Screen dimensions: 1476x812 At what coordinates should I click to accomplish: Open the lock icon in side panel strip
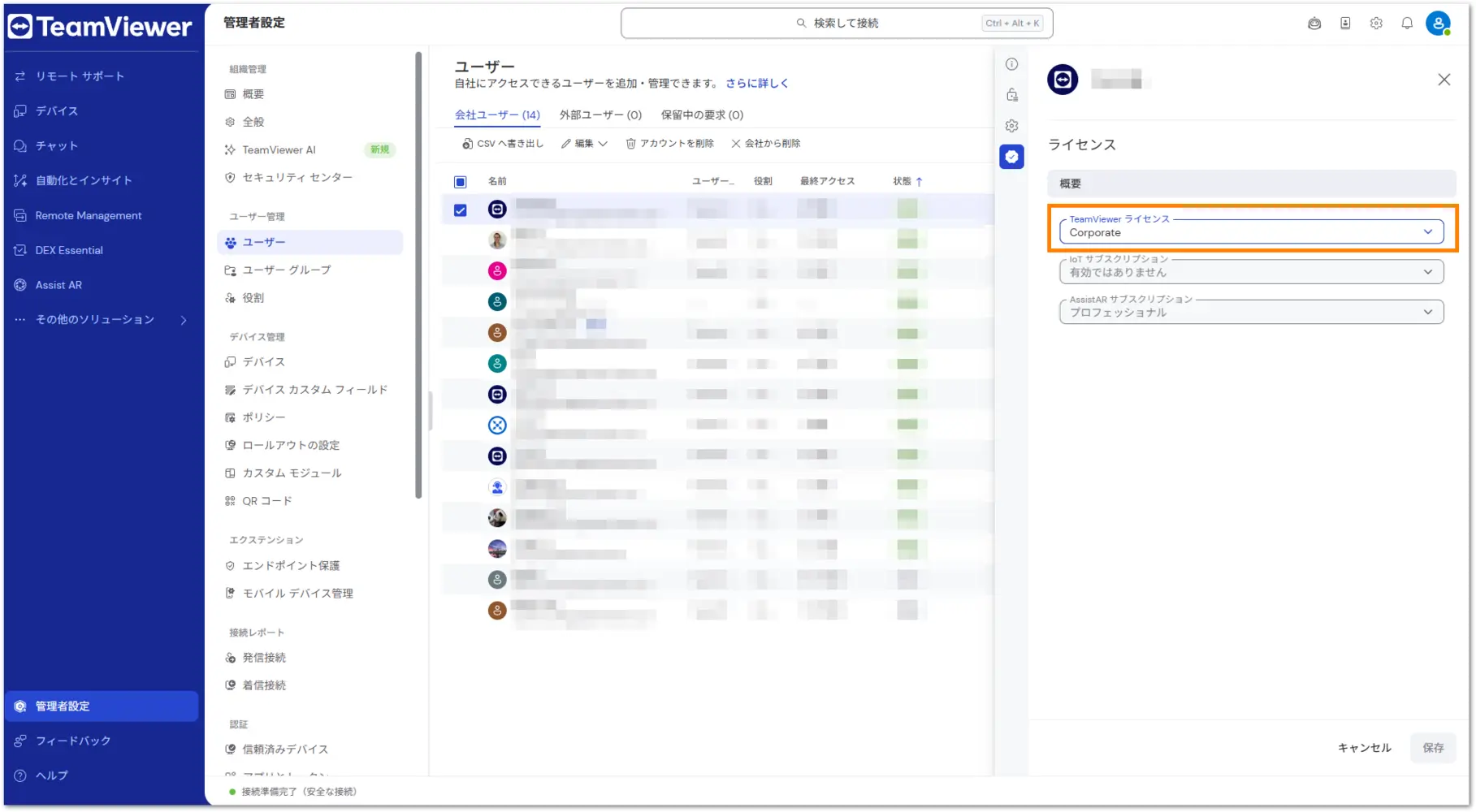pos(1011,95)
